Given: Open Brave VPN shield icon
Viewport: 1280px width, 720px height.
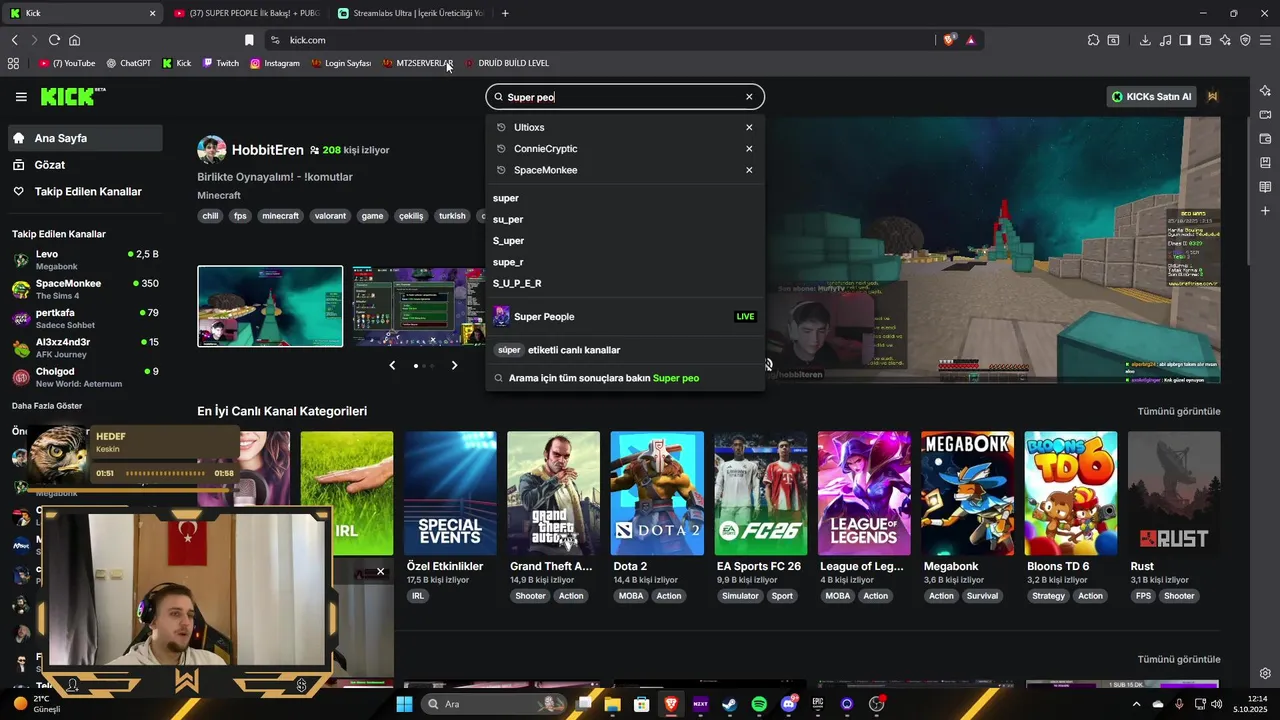Looking at the screenshot, I should [1245, 40].
